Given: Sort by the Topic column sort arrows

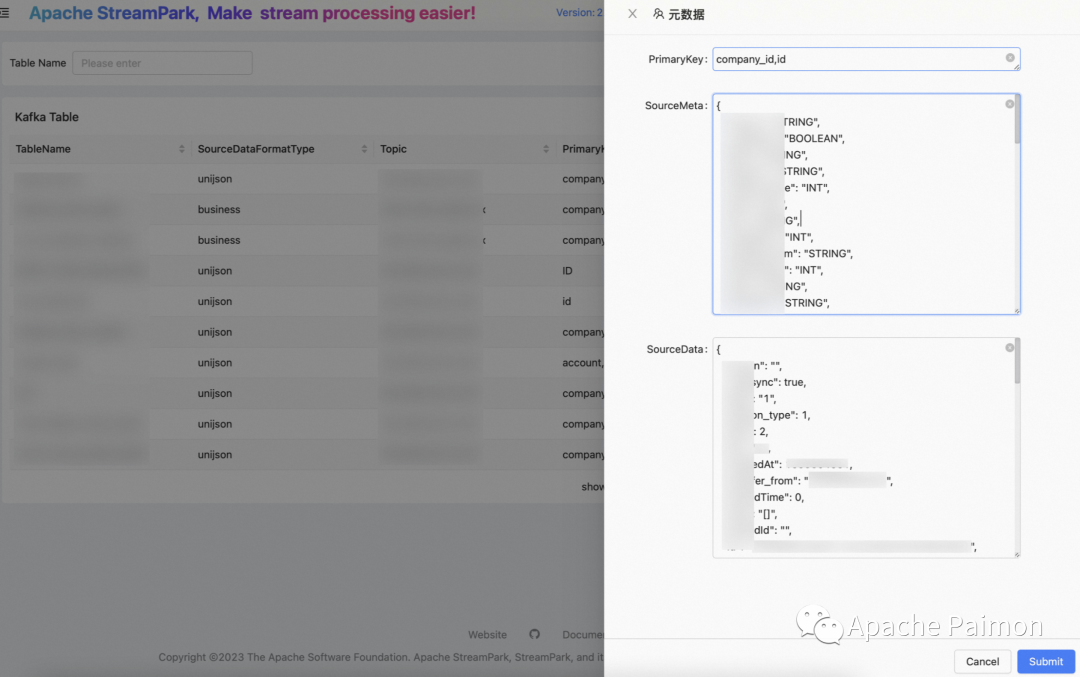Looking at the screenshot, I should pos(546,149).
